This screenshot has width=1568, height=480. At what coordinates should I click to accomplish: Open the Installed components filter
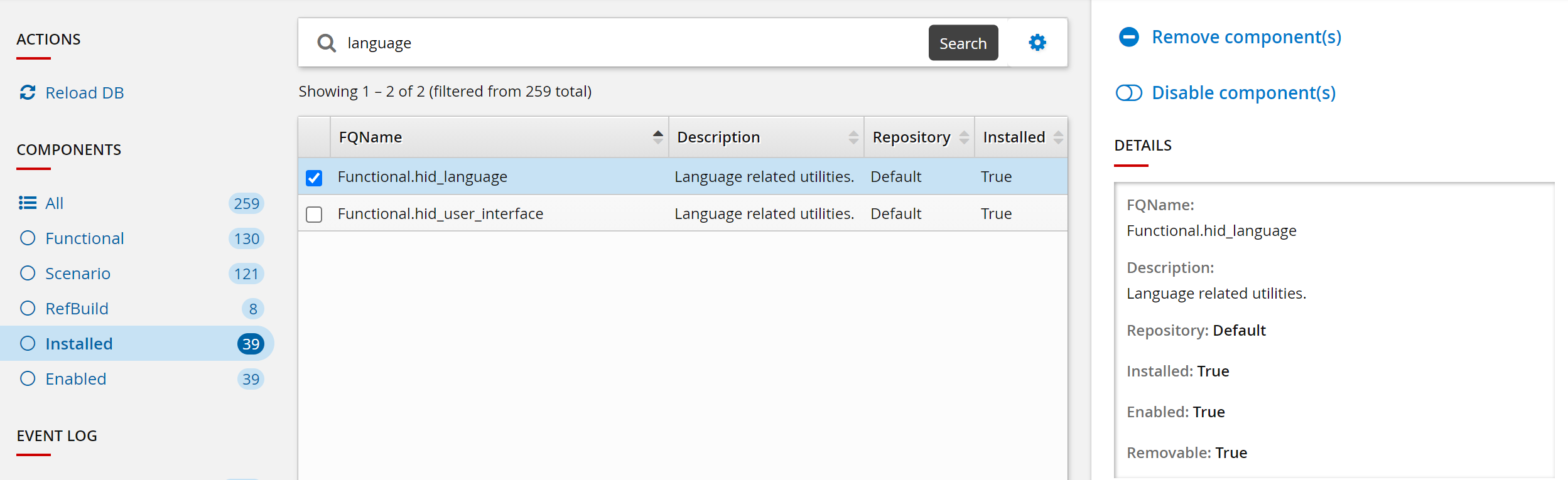[78, 344]
